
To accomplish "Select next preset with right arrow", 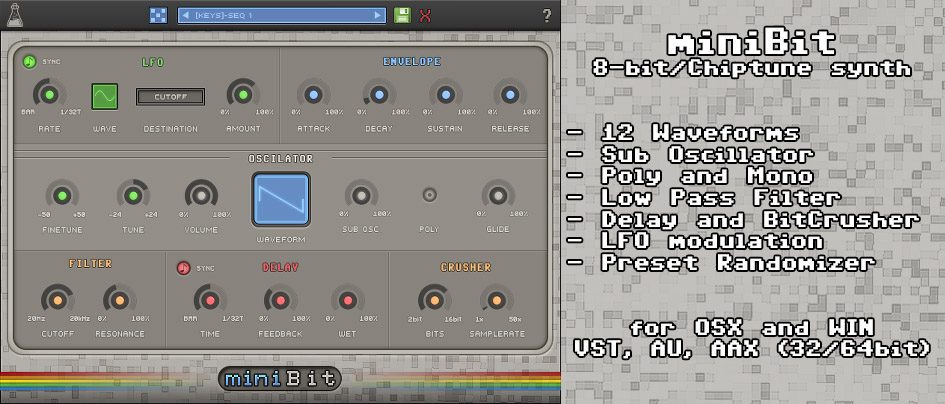I will 378,15.
